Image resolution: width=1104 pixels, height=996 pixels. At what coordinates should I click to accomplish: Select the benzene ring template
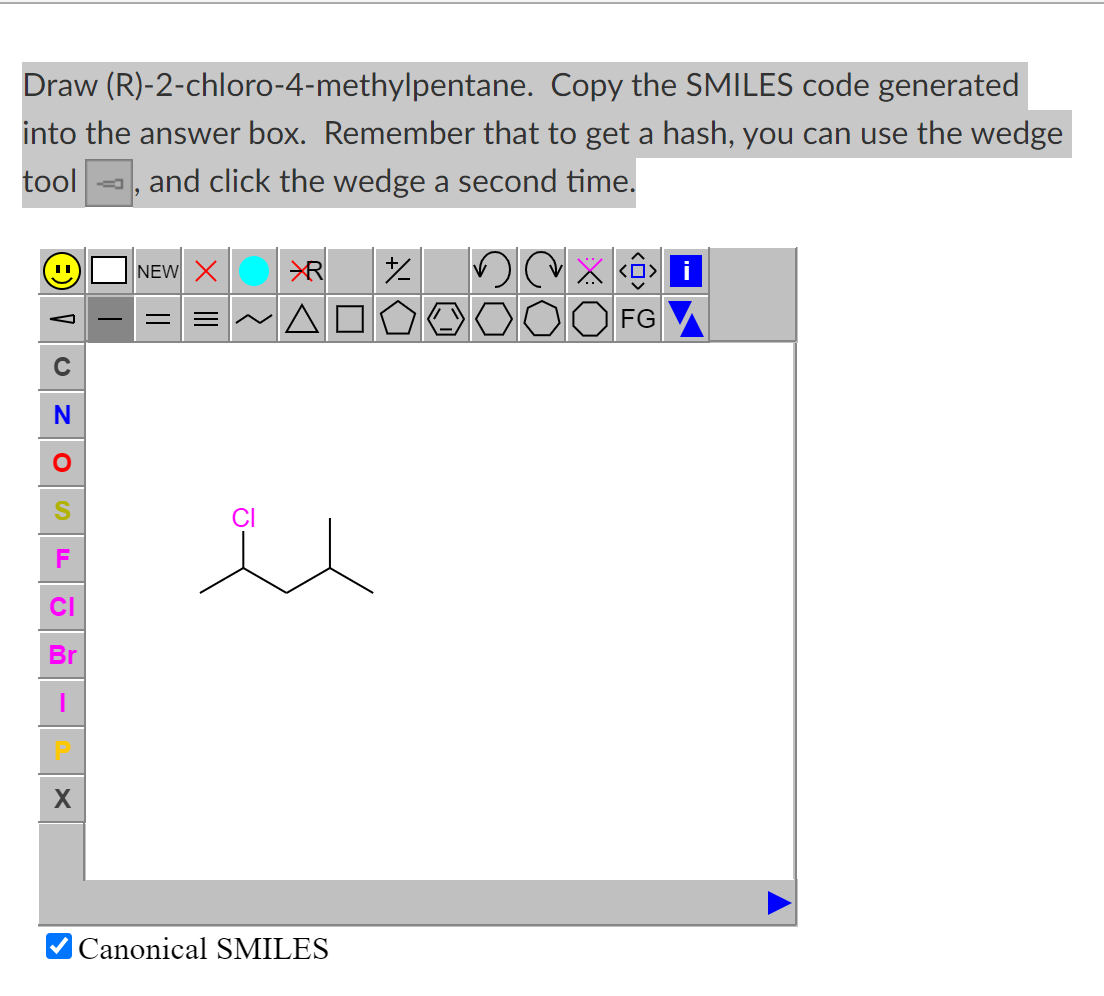click(445, 318)
